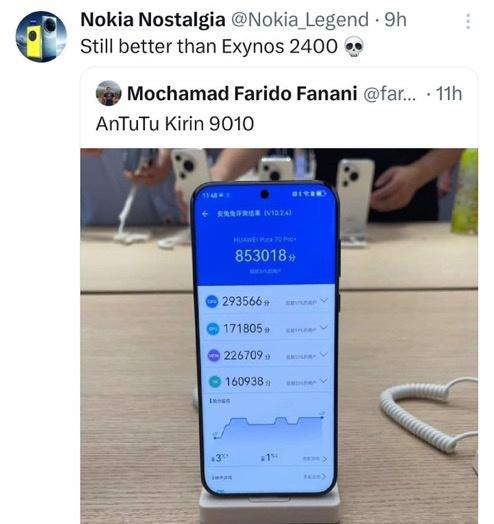Tap blue CPU score icon

click(212, 301)
